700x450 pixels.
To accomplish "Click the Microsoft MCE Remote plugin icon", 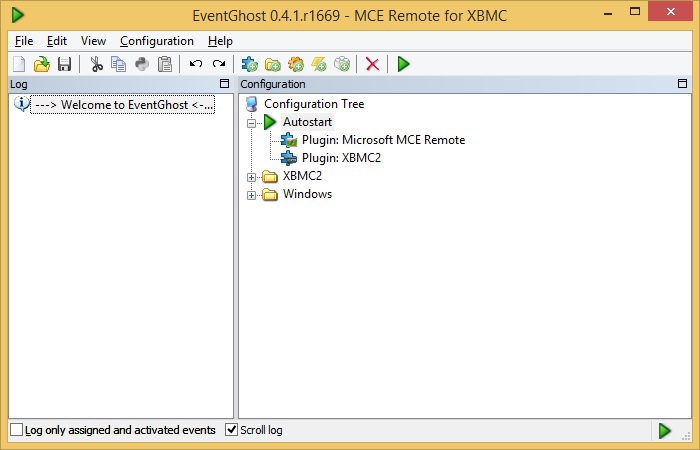I will click(x=289, y=140).
